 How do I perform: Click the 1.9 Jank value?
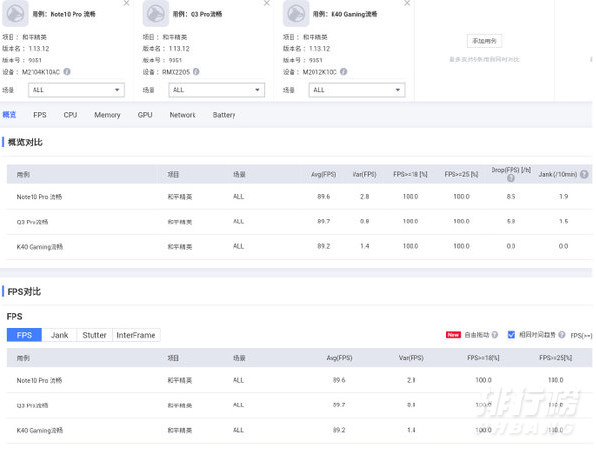(x=563, y=196)
